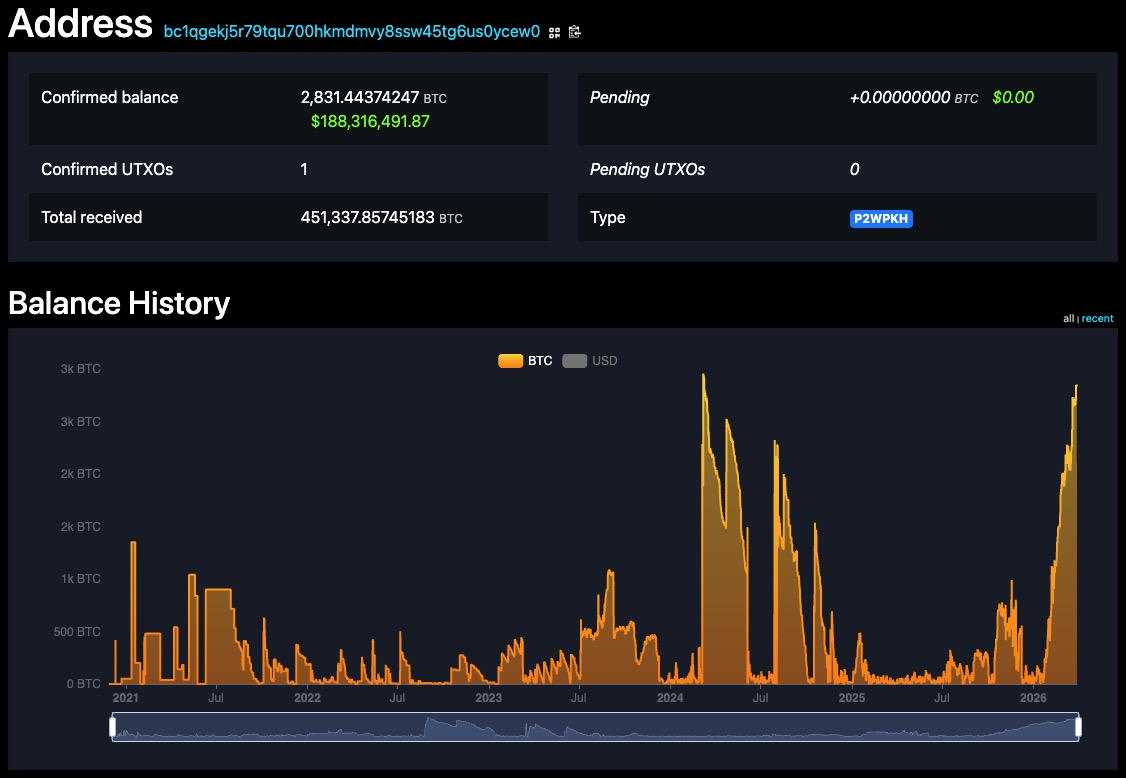Click the early 2024 balance peak

click(704, 376)
